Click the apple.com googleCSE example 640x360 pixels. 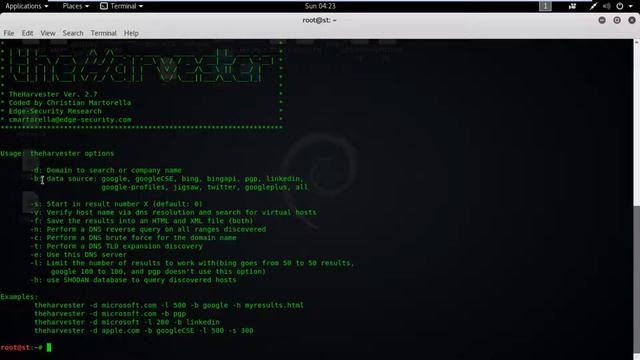click(x=144, y=331)
